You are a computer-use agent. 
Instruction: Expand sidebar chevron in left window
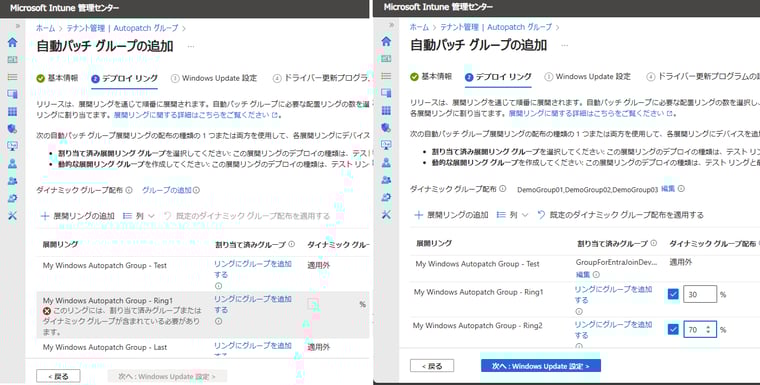pos(18,26)
